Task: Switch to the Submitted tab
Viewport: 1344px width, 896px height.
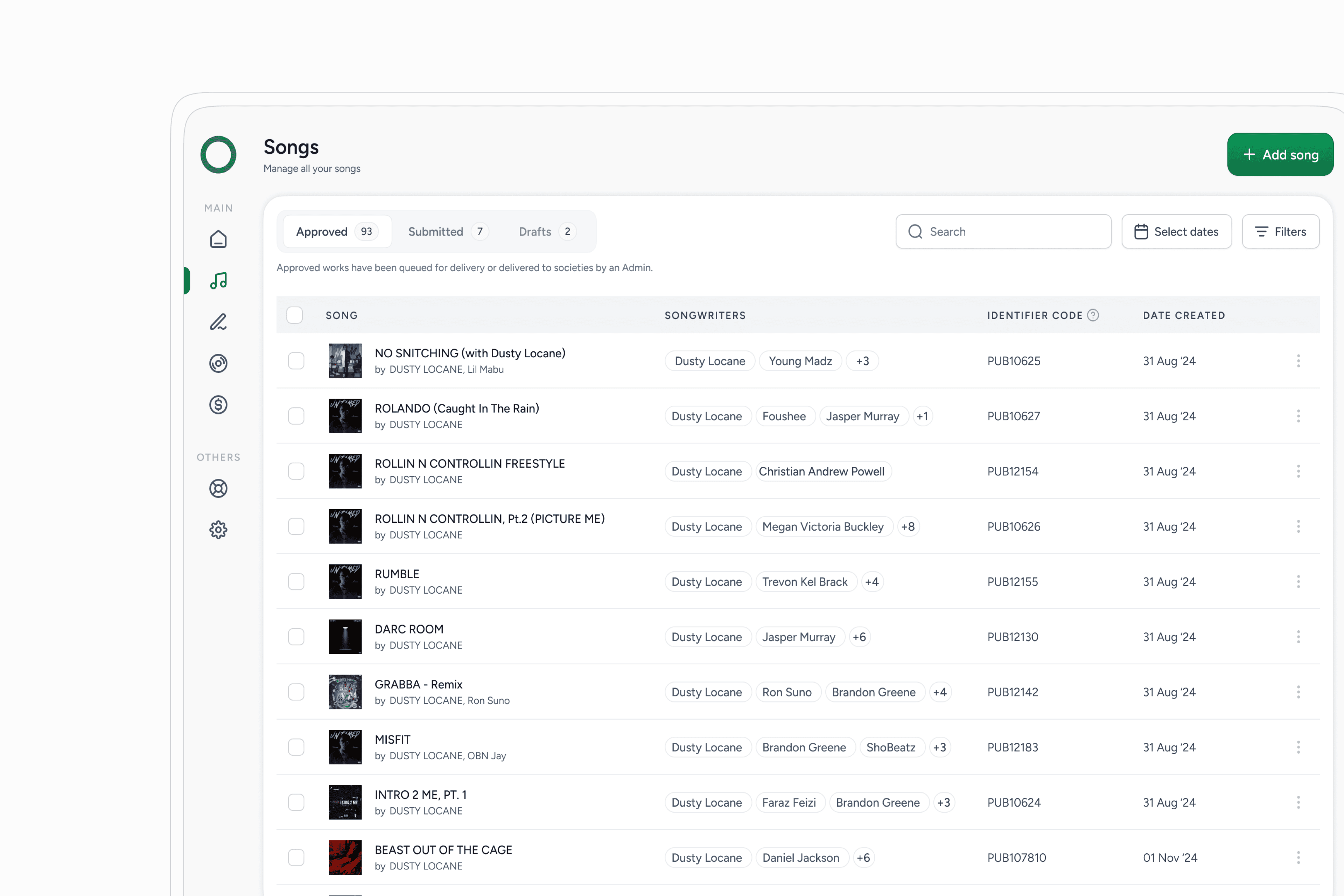Action: [448, 231]
